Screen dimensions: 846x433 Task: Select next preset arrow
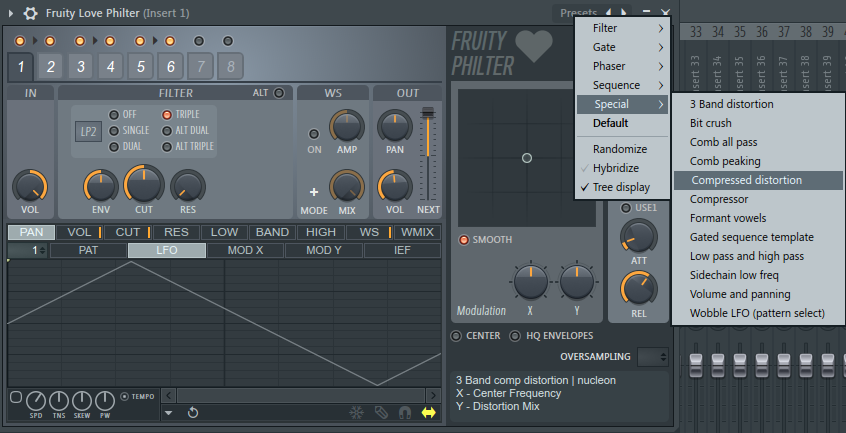point(624,12)
